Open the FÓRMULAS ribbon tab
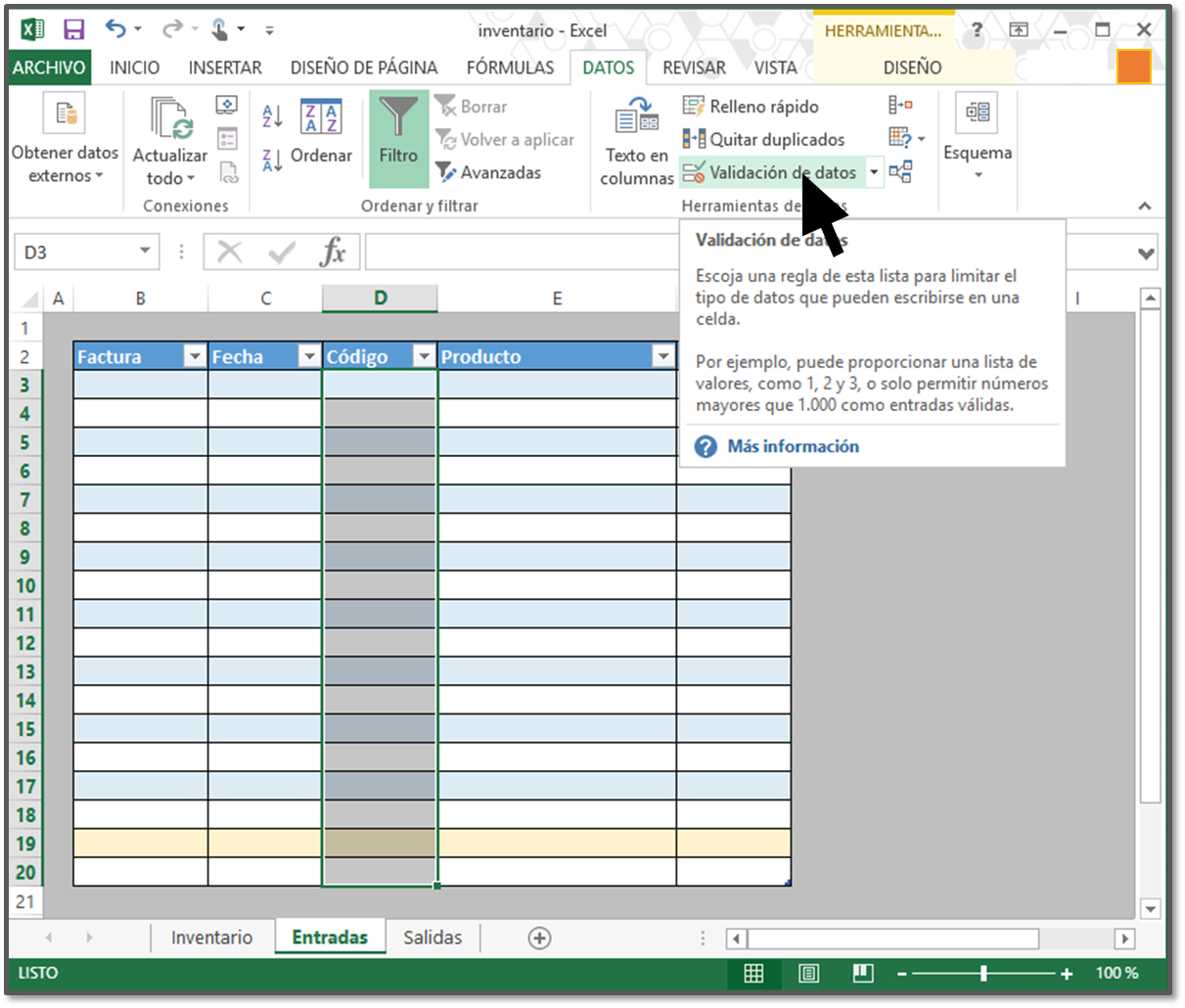The height and width of the screenshot is (1008, 1185). pyautogui.click(x=510, y=68)
